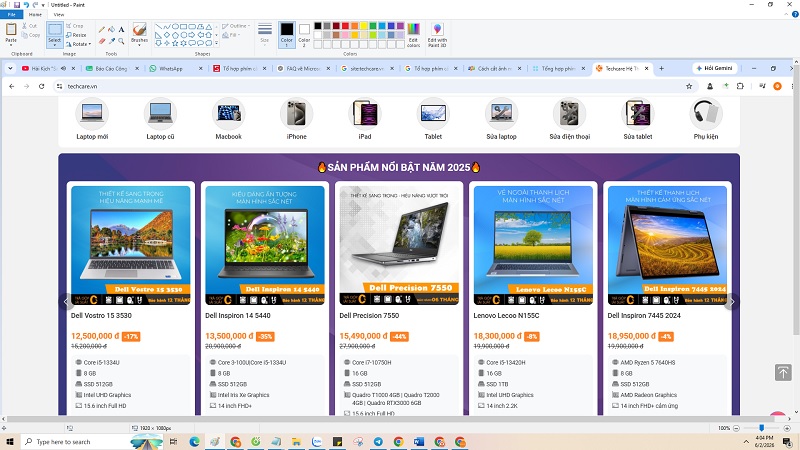Open the Dell Vostro 15 3530 product title
Image resolution: width=800 pixels, height=450 pixels.
(x=101, y=316)
